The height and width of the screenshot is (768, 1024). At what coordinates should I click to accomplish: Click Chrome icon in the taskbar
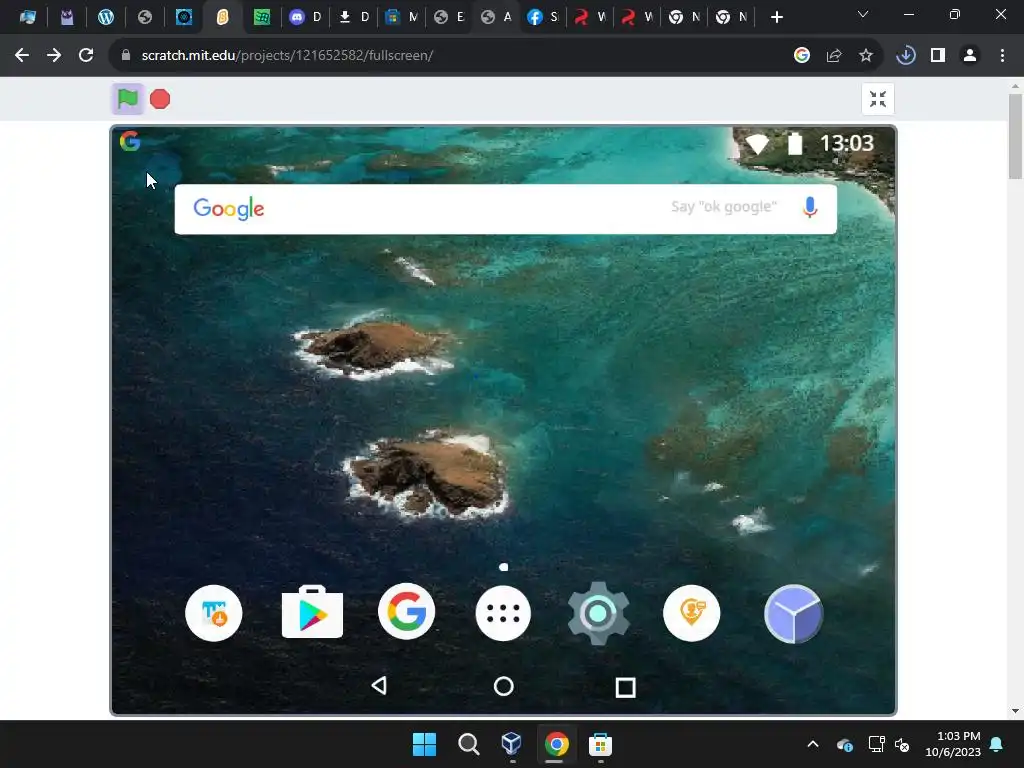click(x=556, y=744)
